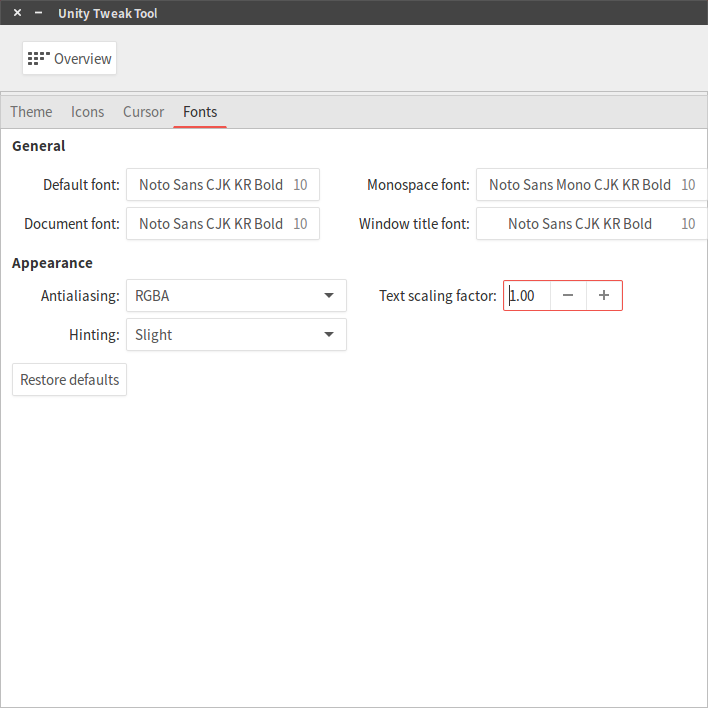708x708 pixels.
Task: Expand the Hinting Slight dropdown
Action: (237, 335)
